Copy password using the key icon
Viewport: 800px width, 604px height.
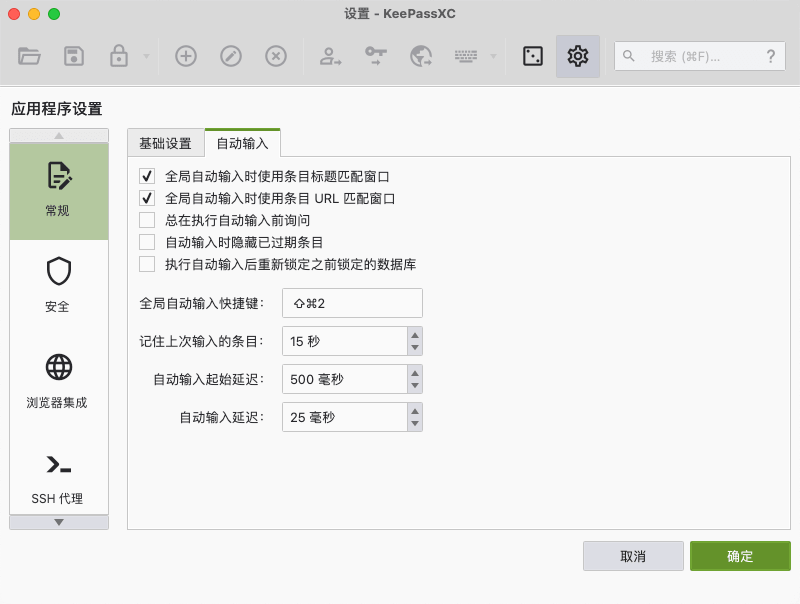(376, 56)
